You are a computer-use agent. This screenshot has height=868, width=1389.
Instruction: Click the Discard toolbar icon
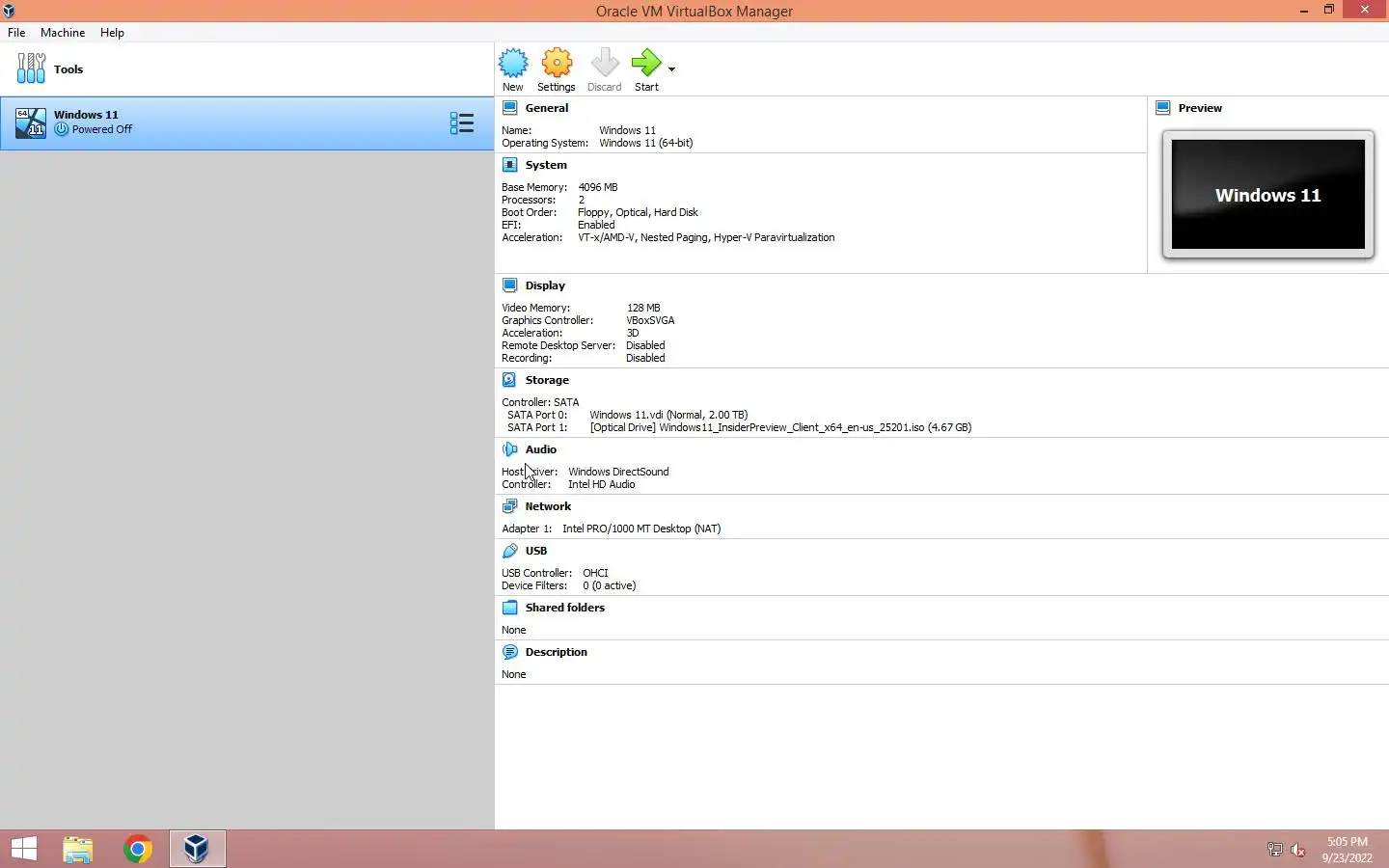pos(605,64)
